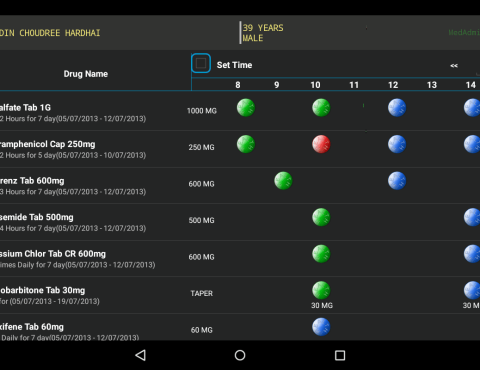
Task: Tap green dose at 9 for Tab 600mg every 3 hours
Action: [283, 181]
